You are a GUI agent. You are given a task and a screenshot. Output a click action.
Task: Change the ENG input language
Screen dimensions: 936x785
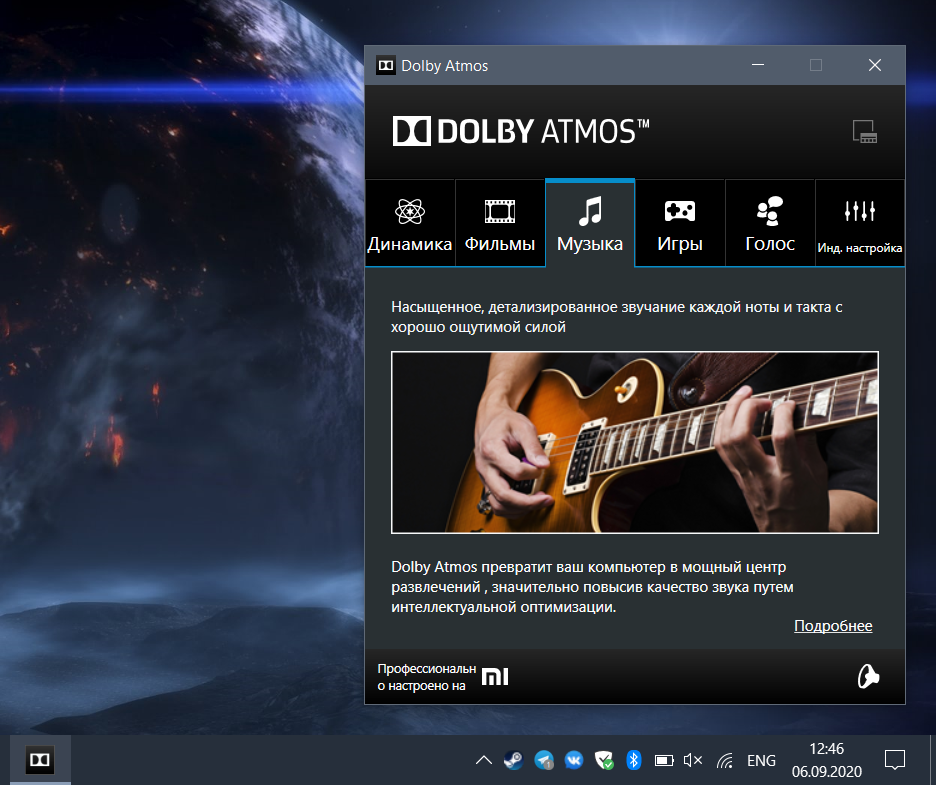[x=761, y=761]
